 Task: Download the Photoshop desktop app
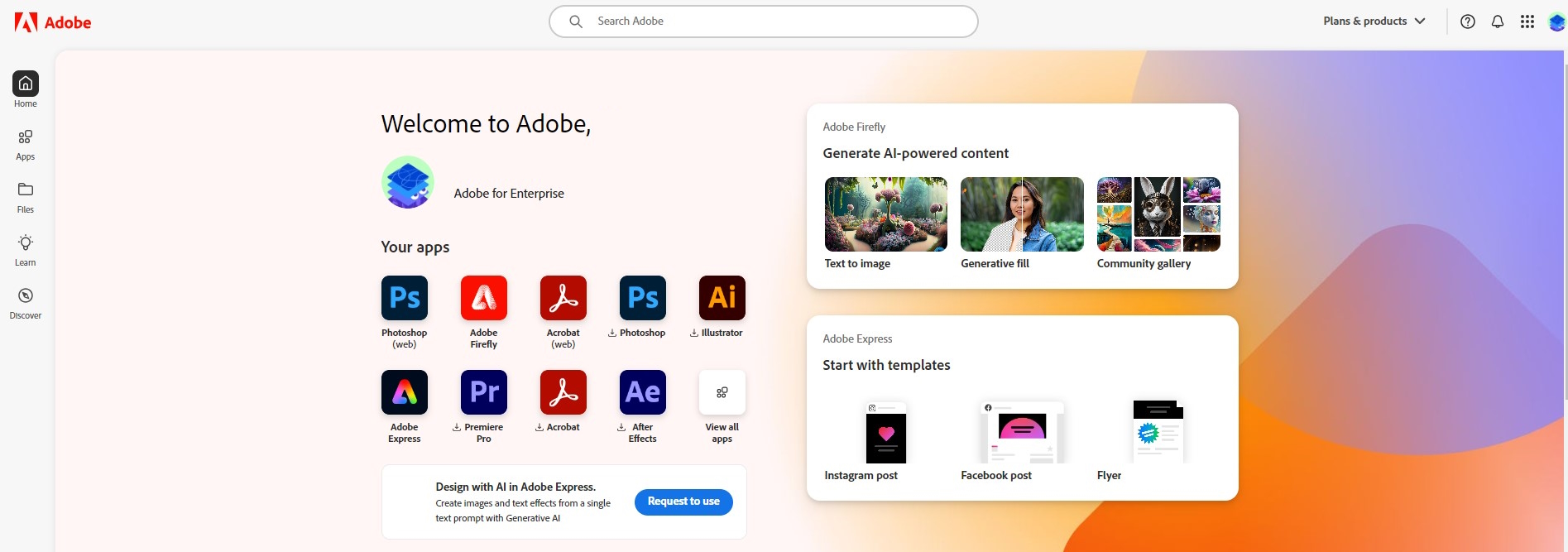[643, 298]
